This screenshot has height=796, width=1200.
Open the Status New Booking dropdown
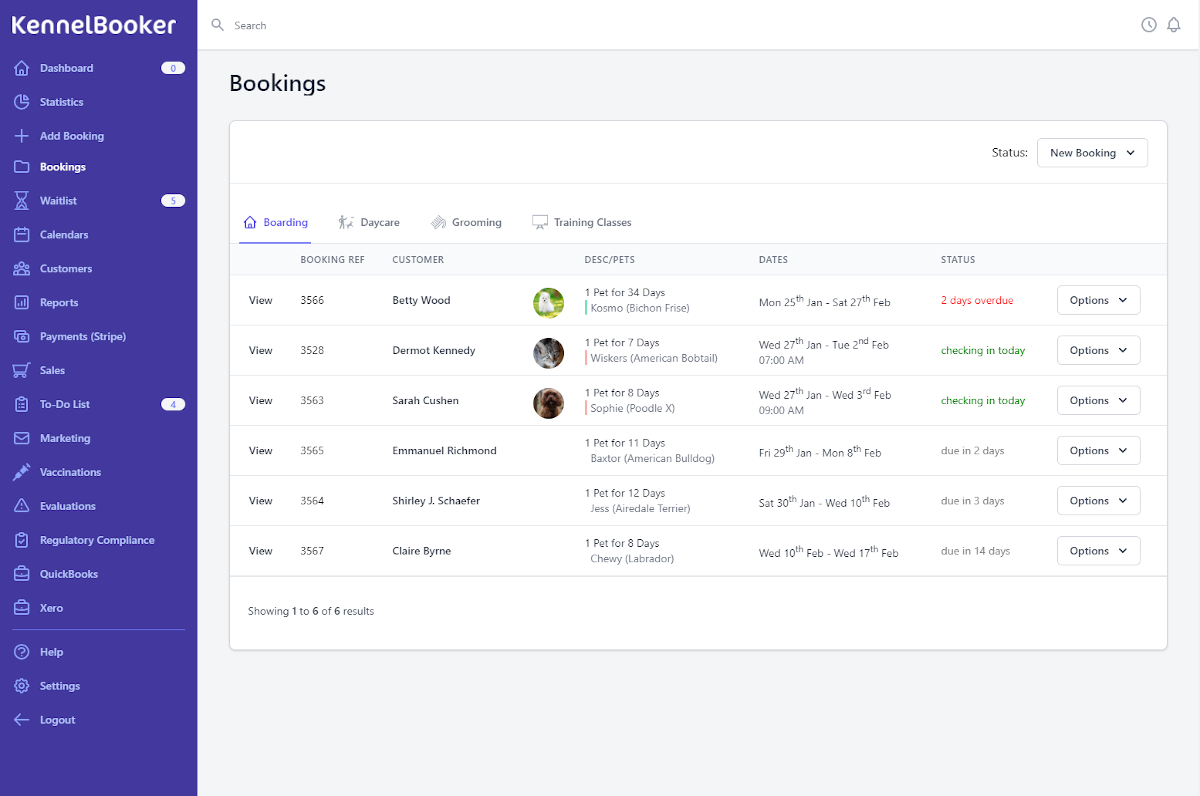[1092, 153]
